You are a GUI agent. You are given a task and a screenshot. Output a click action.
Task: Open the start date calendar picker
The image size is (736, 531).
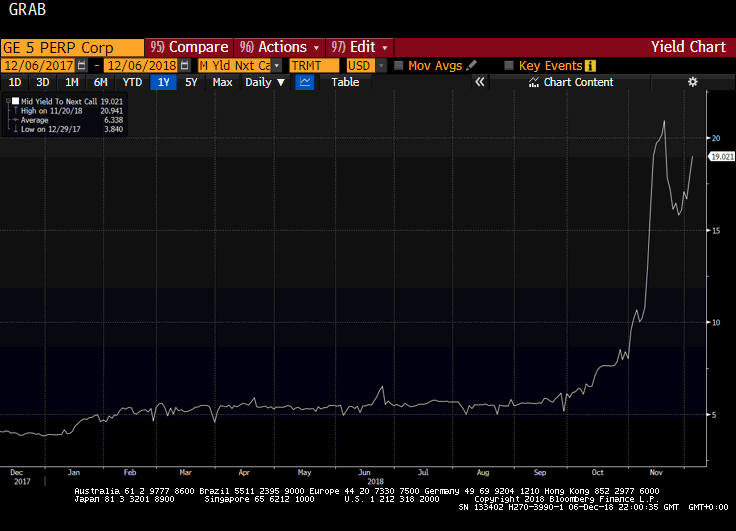point(82,66)
